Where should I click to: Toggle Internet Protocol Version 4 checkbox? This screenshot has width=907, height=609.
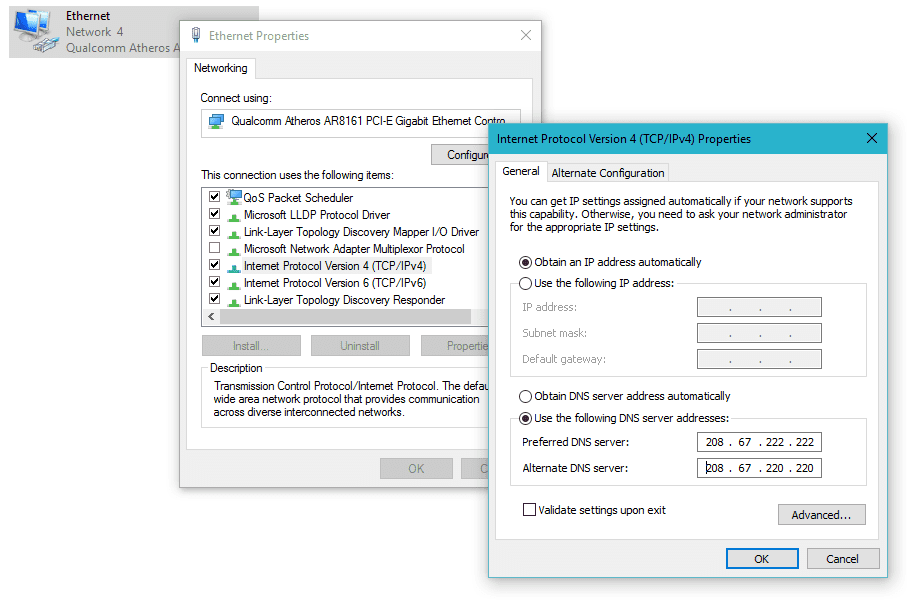215,265
